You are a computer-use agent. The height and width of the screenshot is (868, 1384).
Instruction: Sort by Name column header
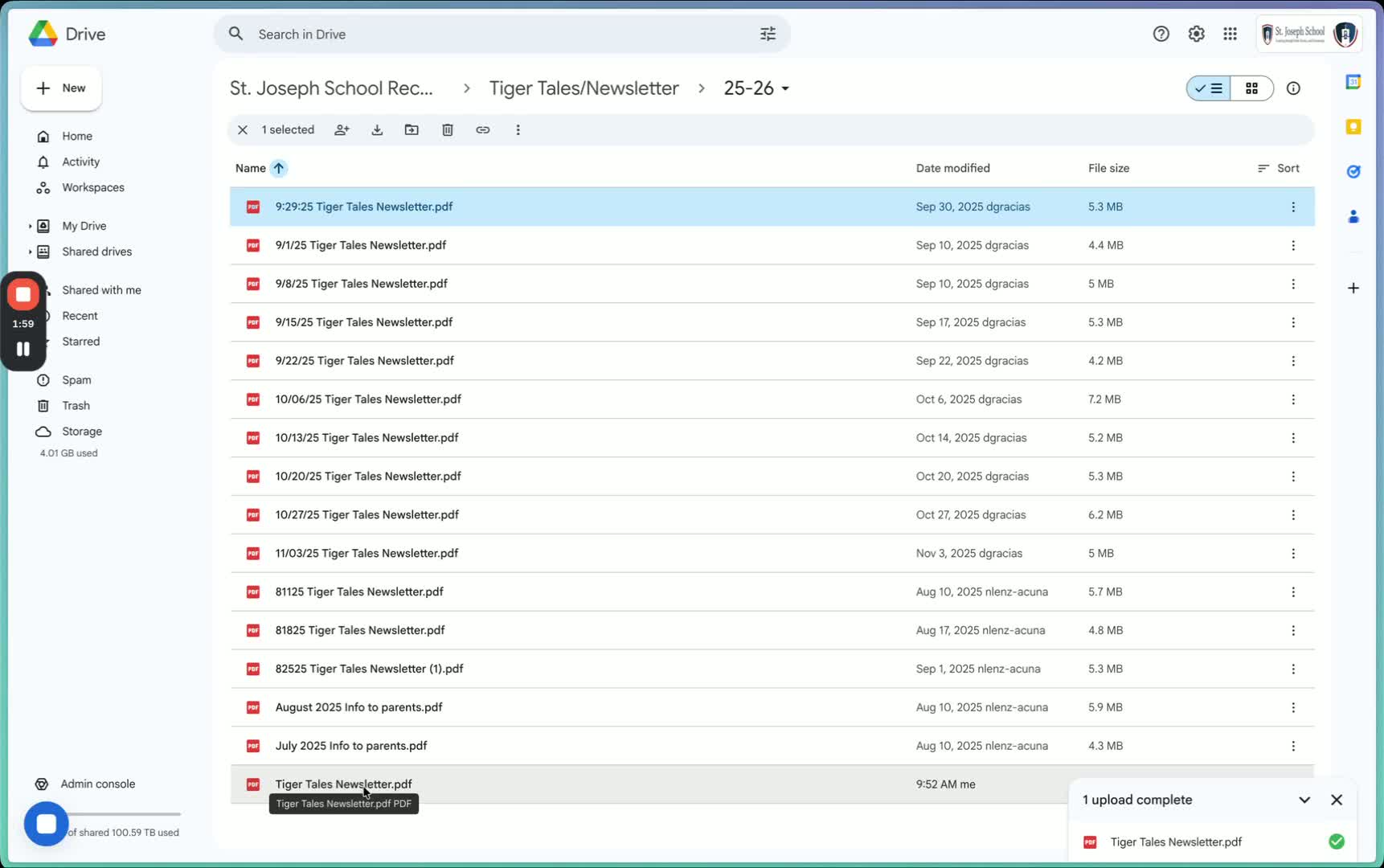[251, 168]
